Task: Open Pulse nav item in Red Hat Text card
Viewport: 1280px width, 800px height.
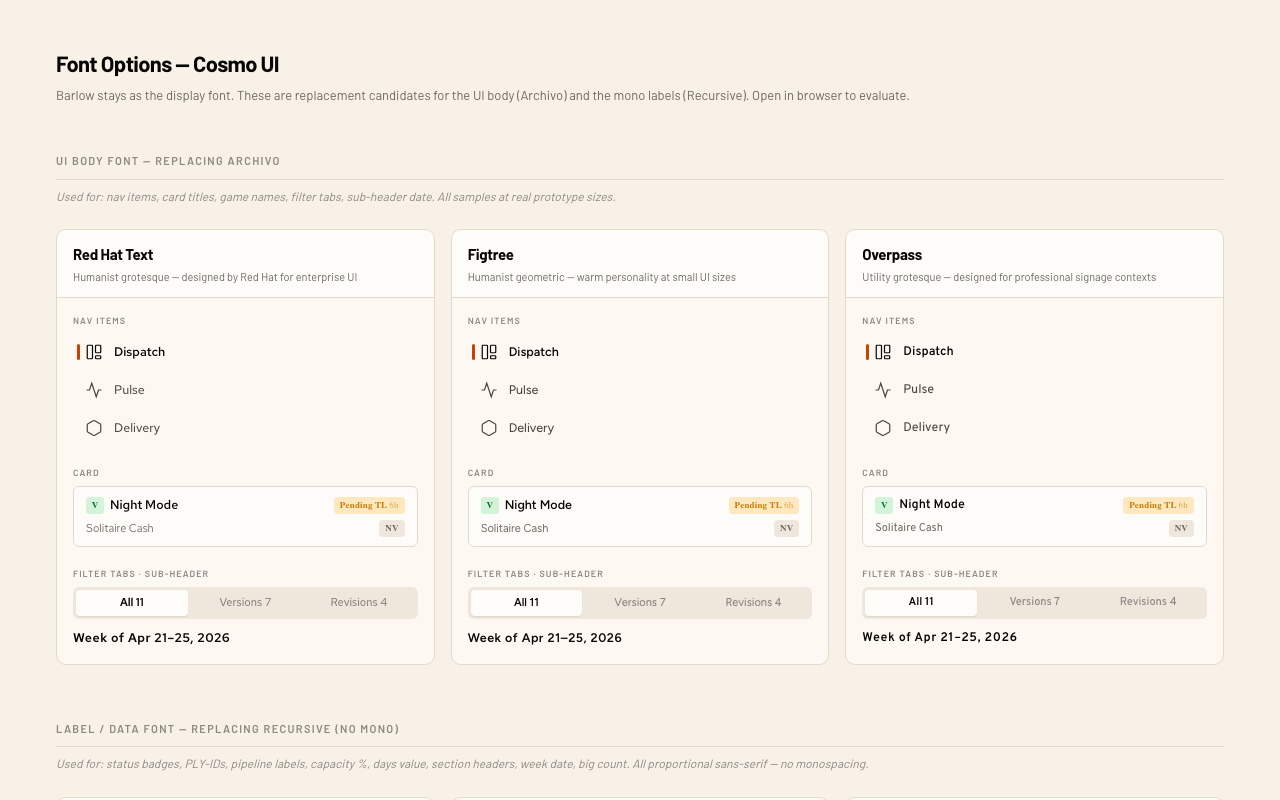Action: tap(245, 390)
